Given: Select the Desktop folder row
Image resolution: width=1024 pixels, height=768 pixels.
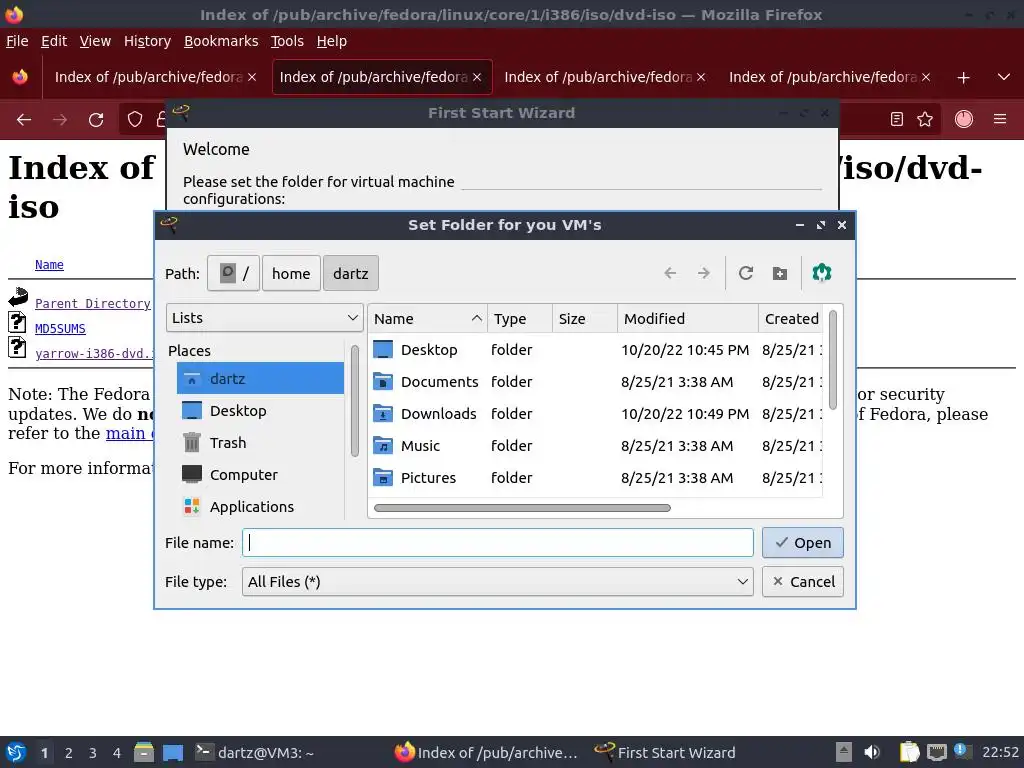Looking at the screenshot, I should coord(596,350).
